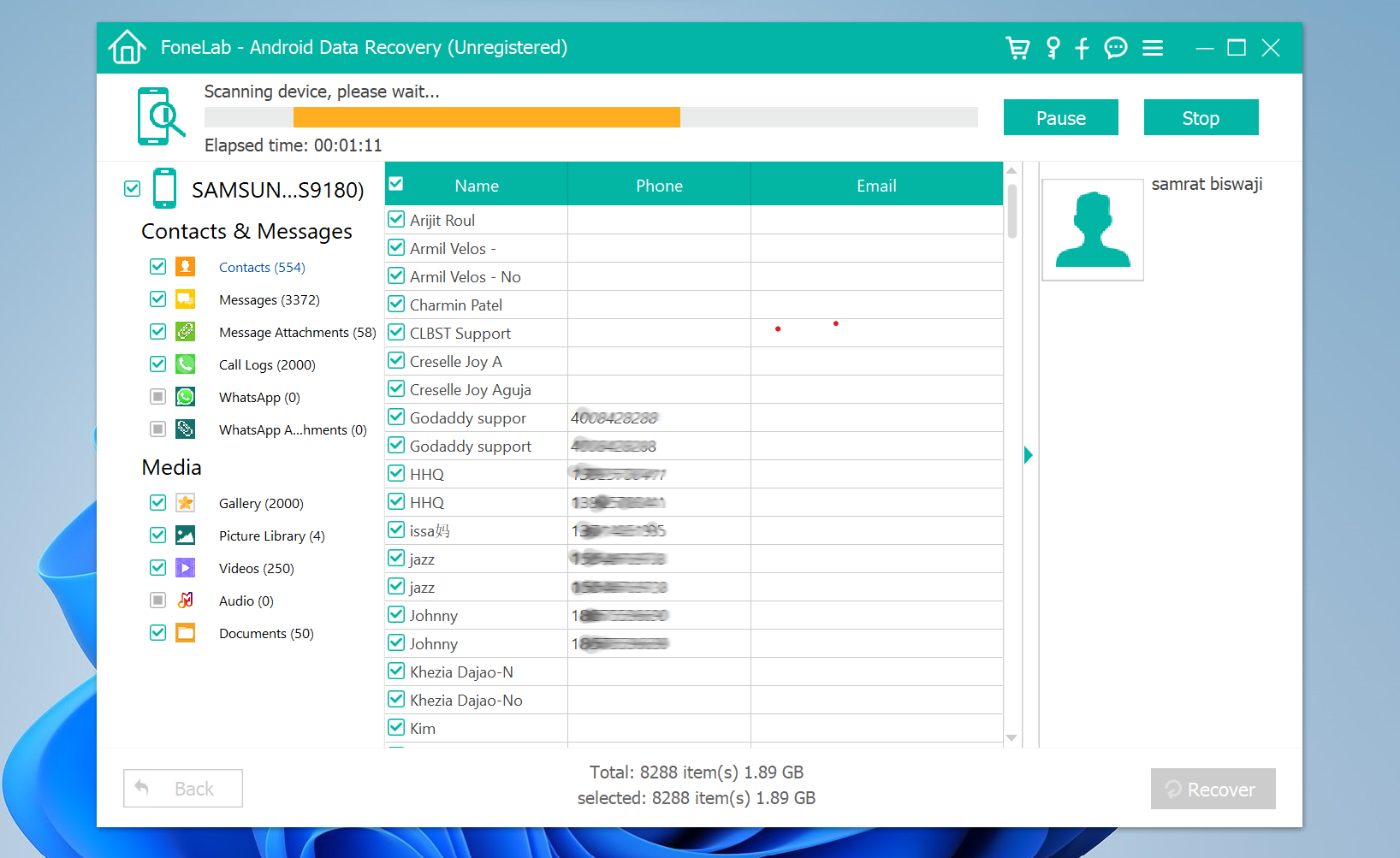Image resolution: width=1400 pixels, height=858 pixels.
Task: Toggle the WhatsApp (0) checkbox
Action: coord(157,396)
